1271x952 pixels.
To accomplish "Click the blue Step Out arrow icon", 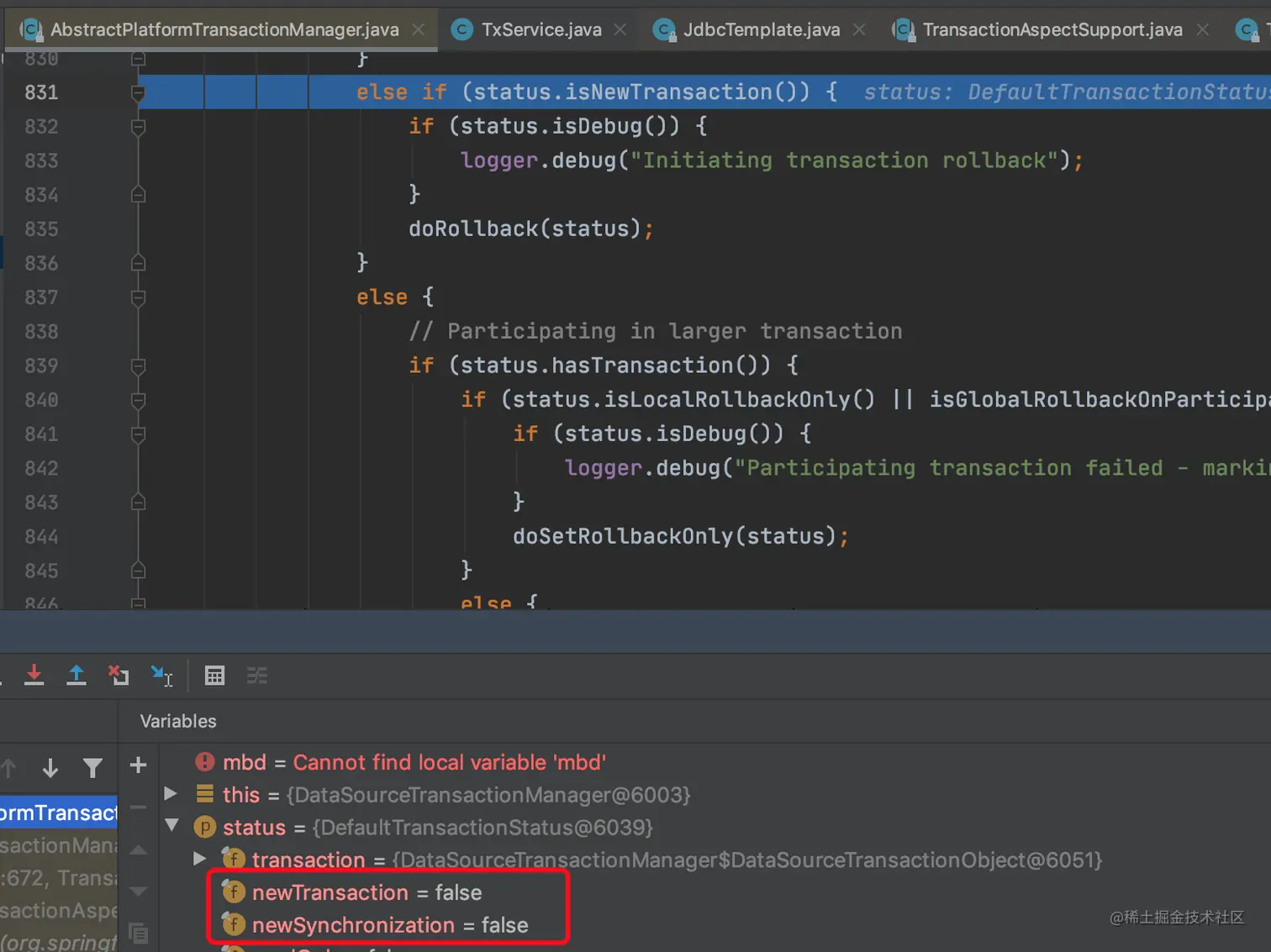I will [76, 675].
